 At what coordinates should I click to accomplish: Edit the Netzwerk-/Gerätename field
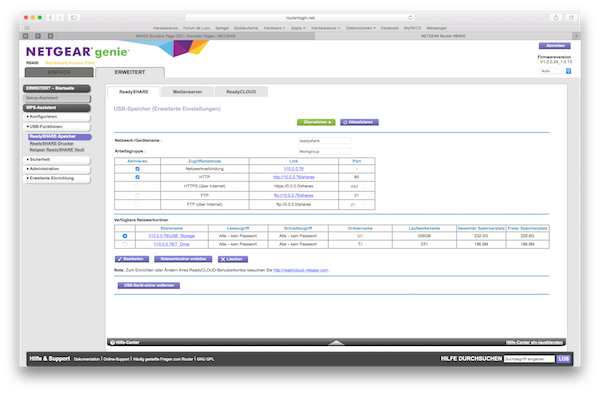click(x=324, y=141)
